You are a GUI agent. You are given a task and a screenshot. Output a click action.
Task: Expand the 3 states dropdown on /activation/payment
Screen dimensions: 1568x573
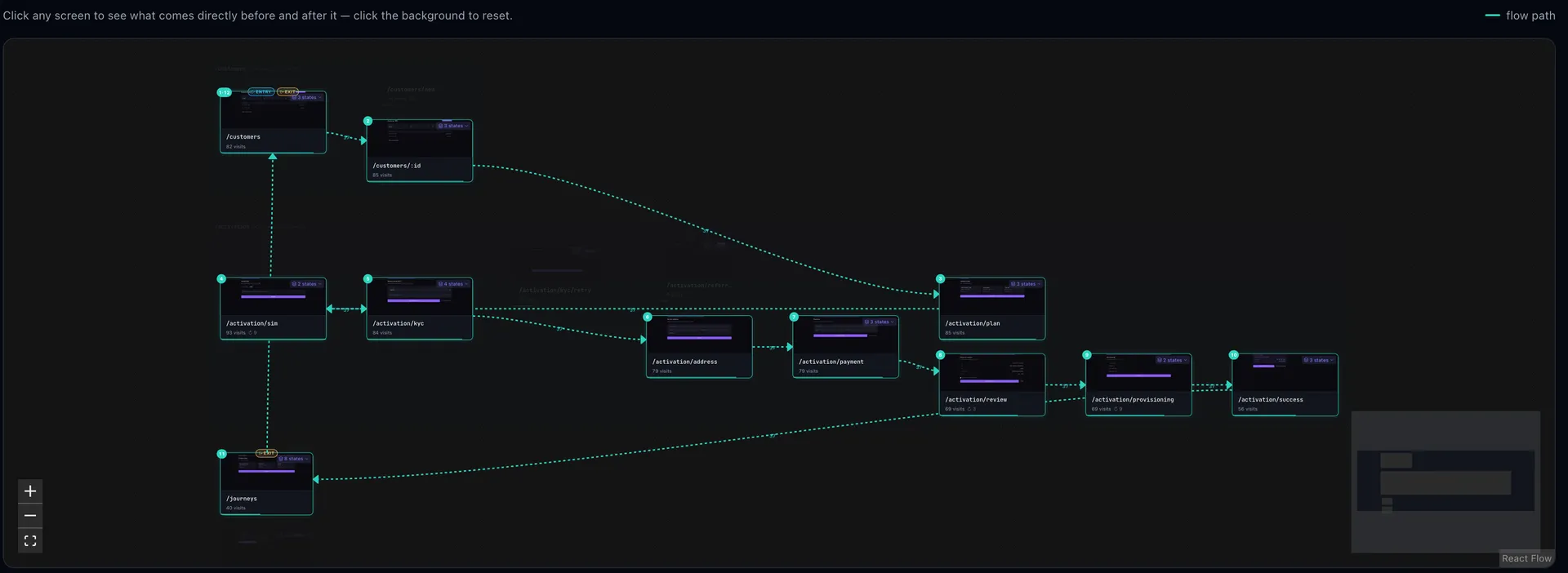(x=880, y=322)
